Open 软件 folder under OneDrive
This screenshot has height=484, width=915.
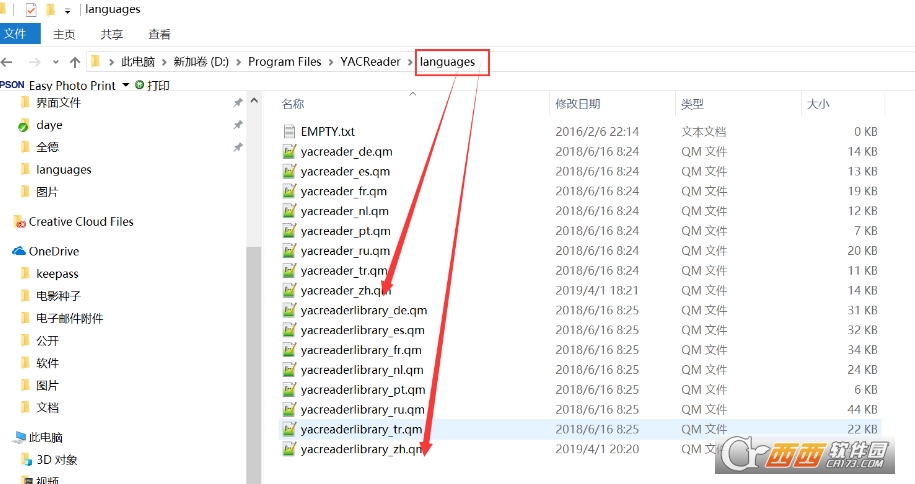(47, 363)
